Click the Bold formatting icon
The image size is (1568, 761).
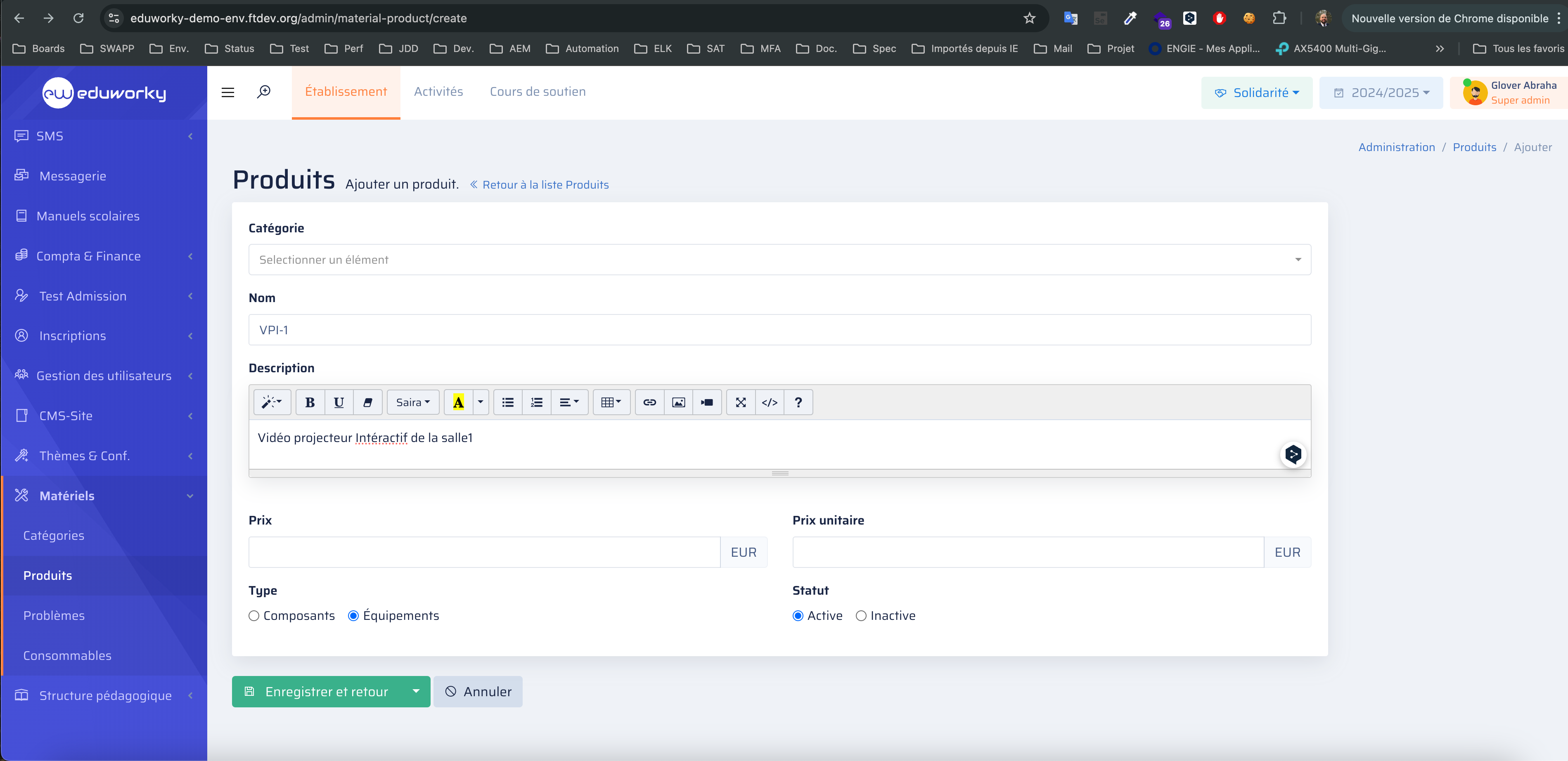click(x=310, y=402)
